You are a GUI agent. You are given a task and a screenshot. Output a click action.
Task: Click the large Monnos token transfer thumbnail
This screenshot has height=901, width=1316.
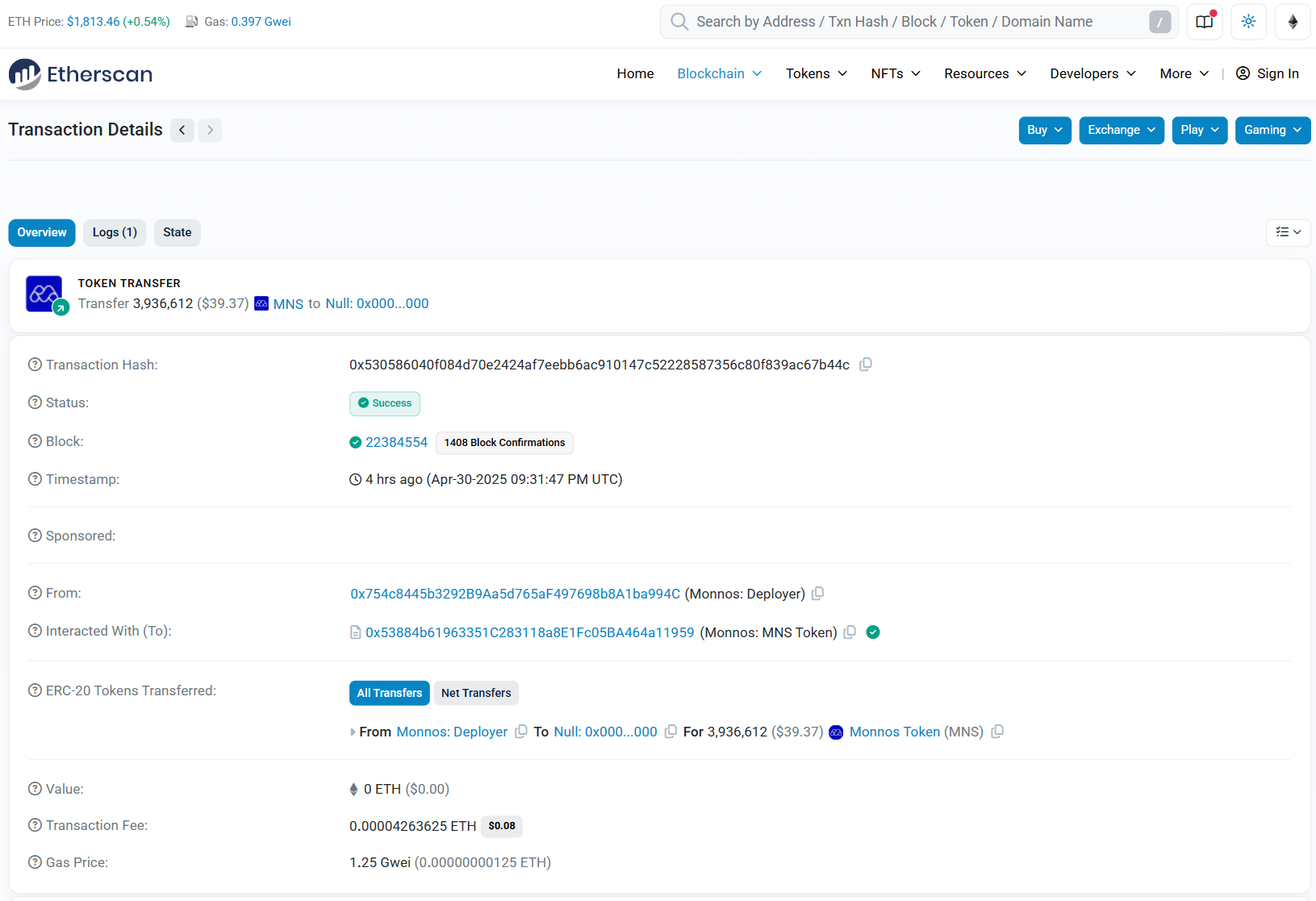pyautogui.click(x=44, y=294)
